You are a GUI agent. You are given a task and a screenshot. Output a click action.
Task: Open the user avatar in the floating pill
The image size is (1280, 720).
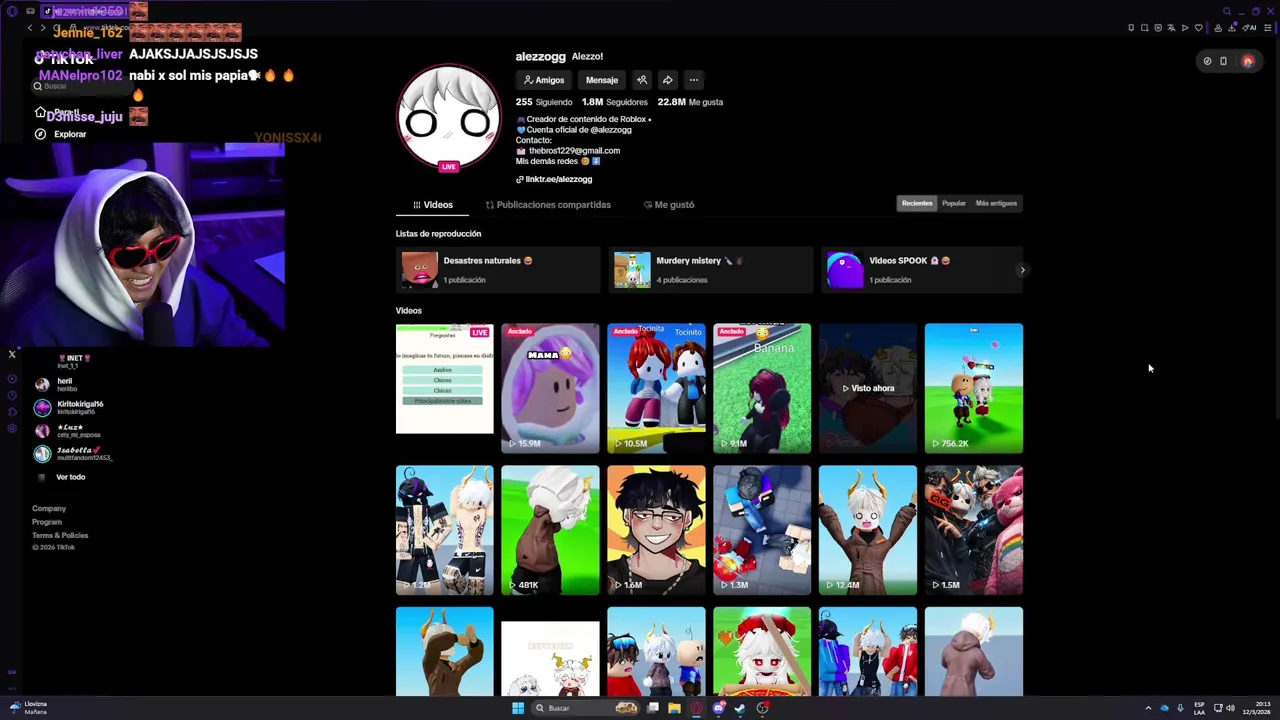coord(1248,61)
